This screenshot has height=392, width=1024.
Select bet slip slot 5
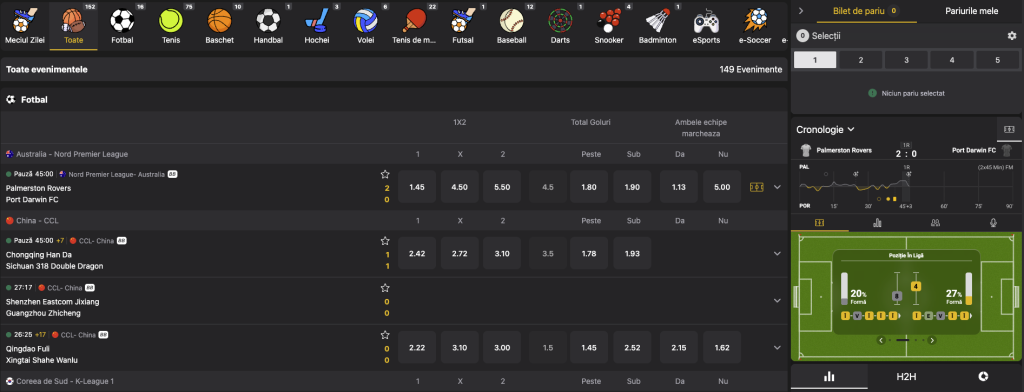click(x=997, y=60)
